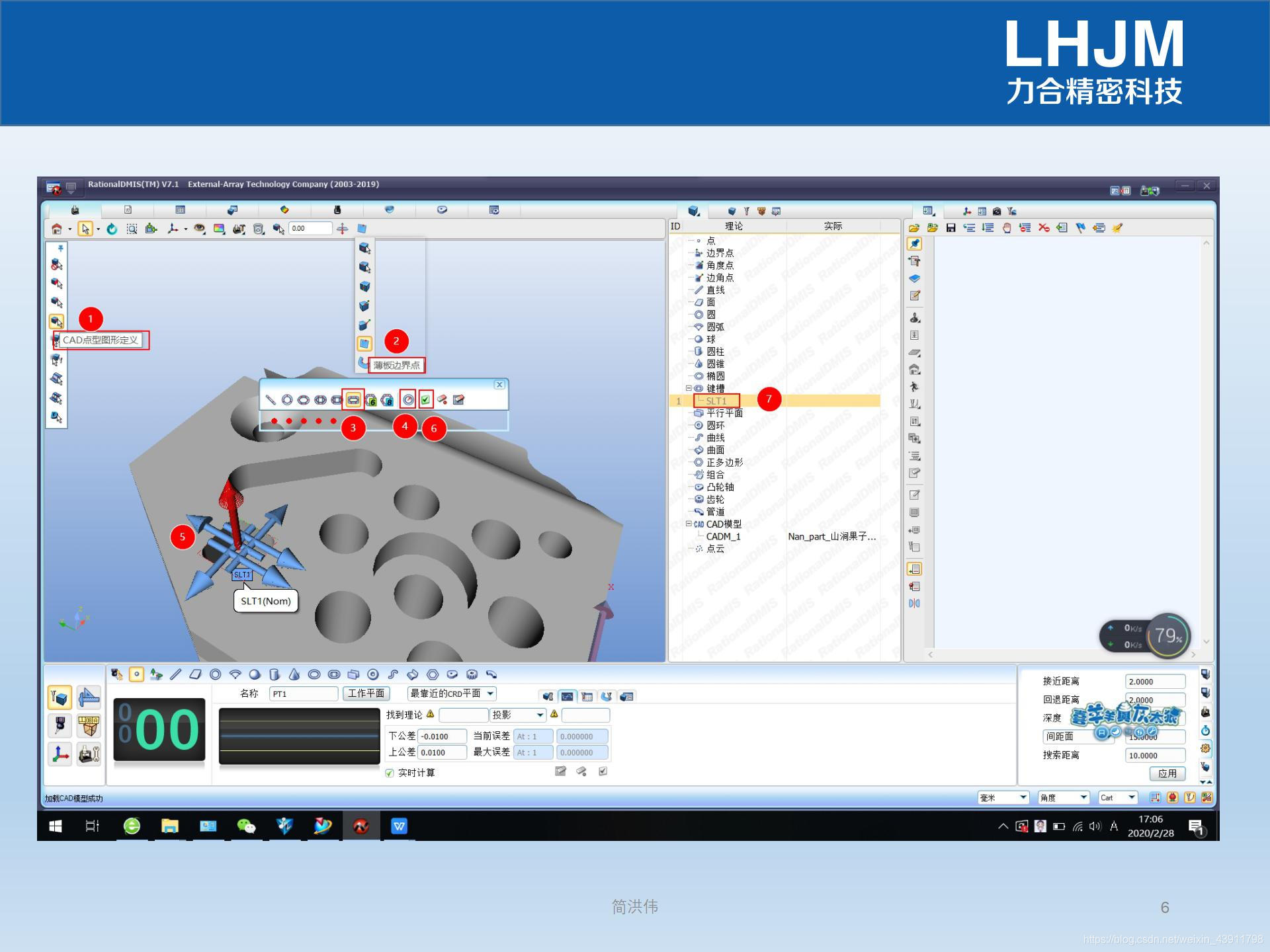
Task: Select the line feature tool
Action: tap(175, 674)
